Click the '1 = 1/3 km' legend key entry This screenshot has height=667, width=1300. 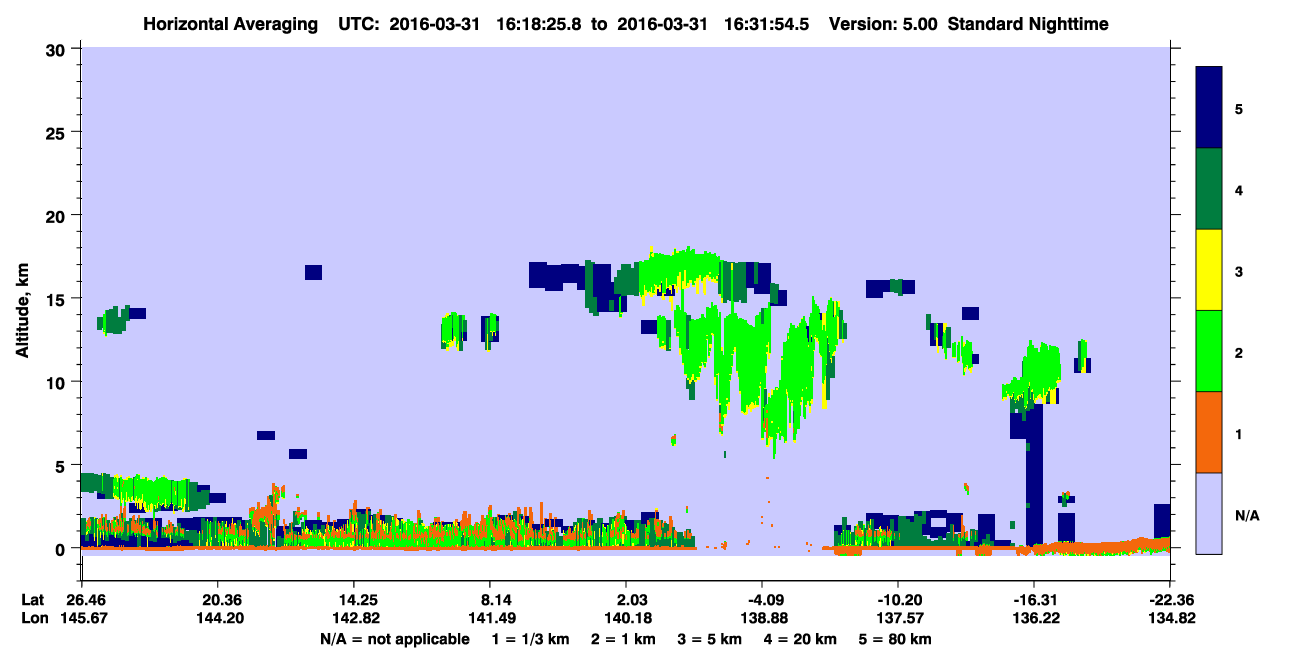(x=533, y=639)
